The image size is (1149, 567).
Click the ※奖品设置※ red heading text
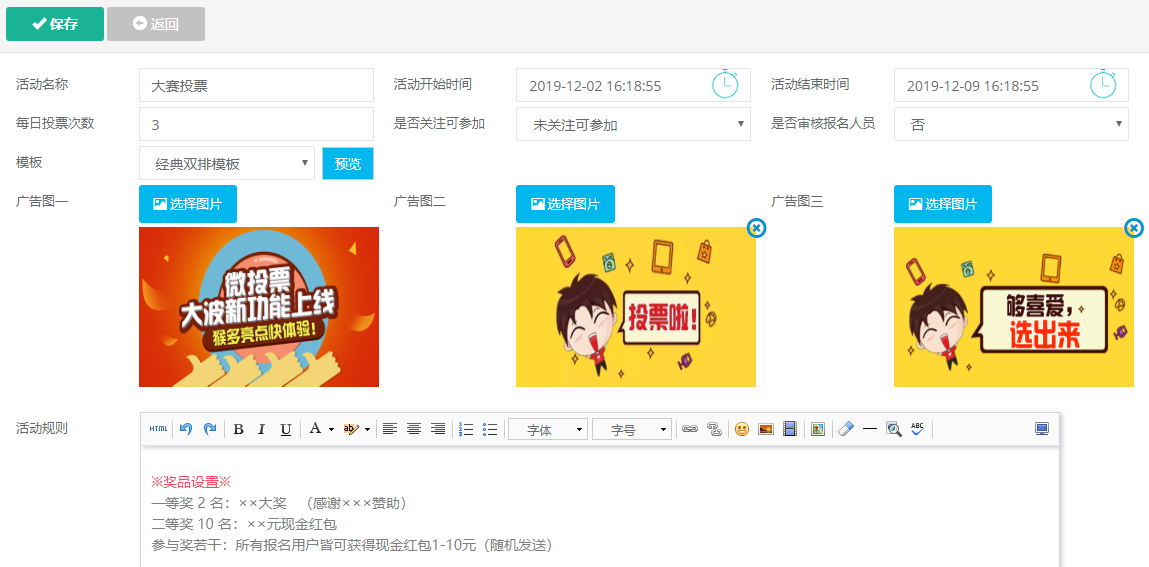pos(191,482)
